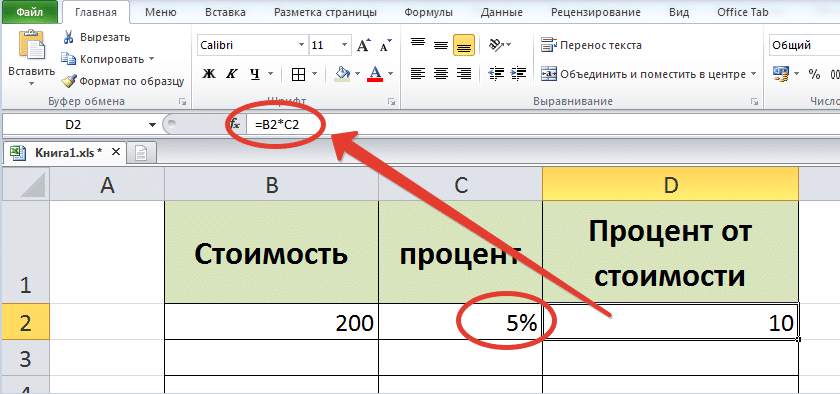Toggle bold Ж formatting

pos(209,73)
